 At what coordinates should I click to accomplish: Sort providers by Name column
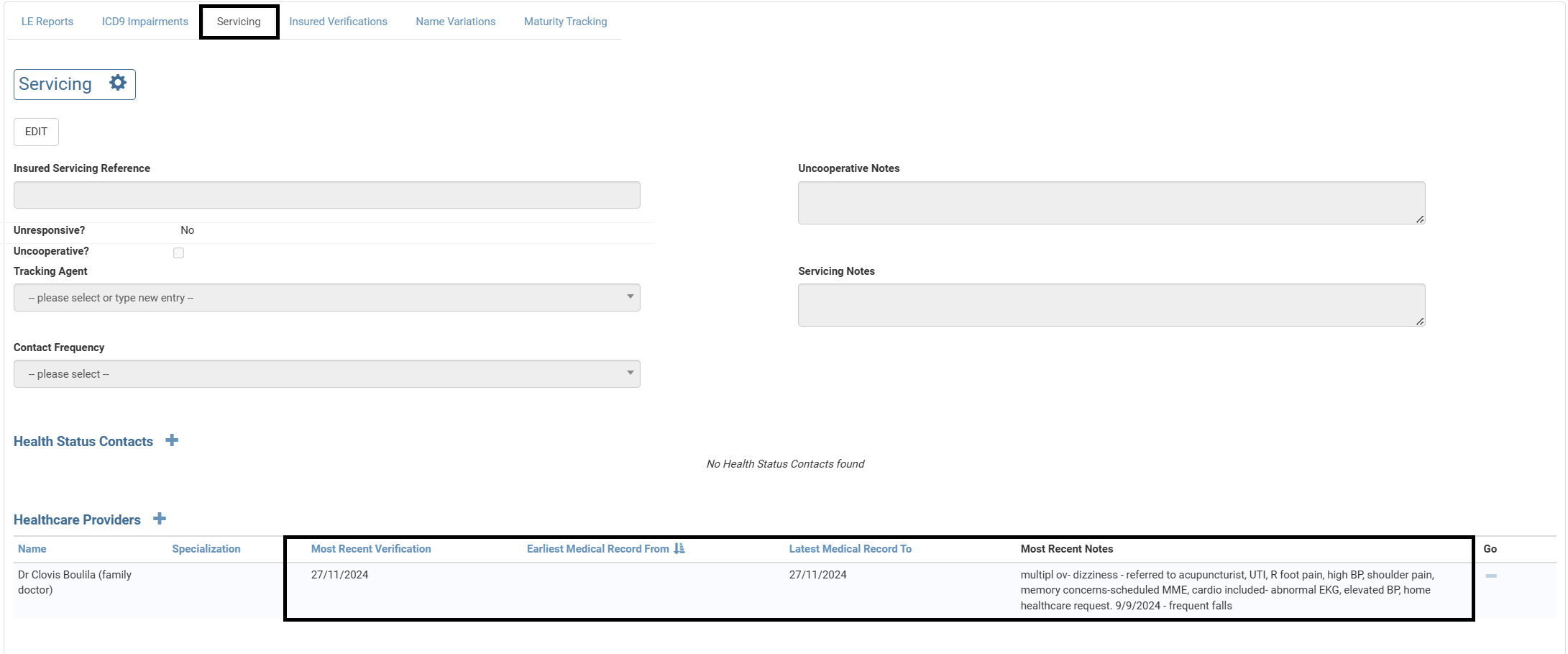click(32, 548)
